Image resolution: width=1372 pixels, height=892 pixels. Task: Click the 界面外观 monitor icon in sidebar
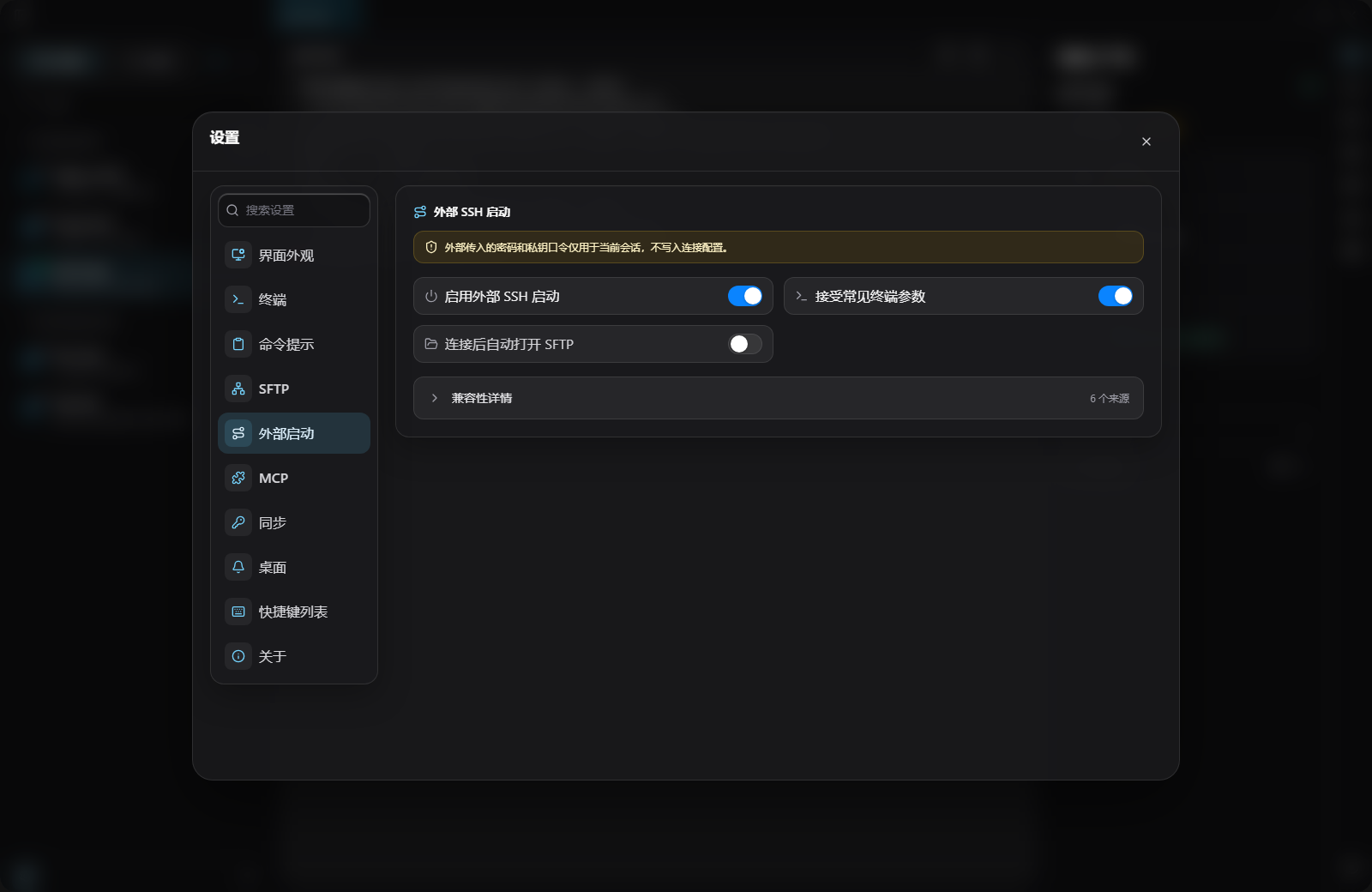(238, 255)
